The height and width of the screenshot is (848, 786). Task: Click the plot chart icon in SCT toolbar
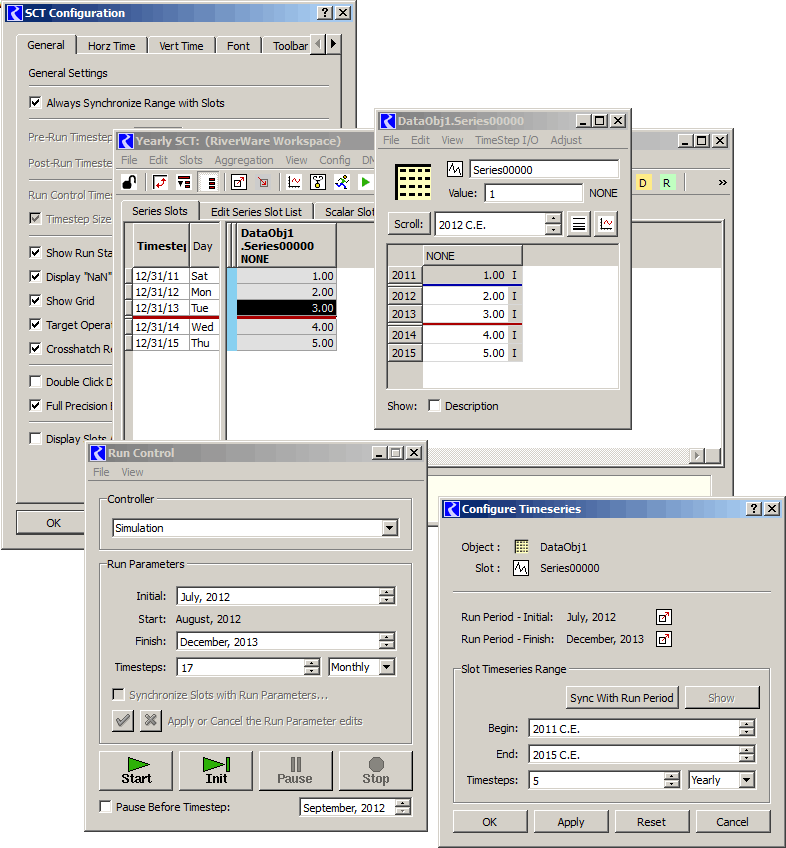(294, 182)
